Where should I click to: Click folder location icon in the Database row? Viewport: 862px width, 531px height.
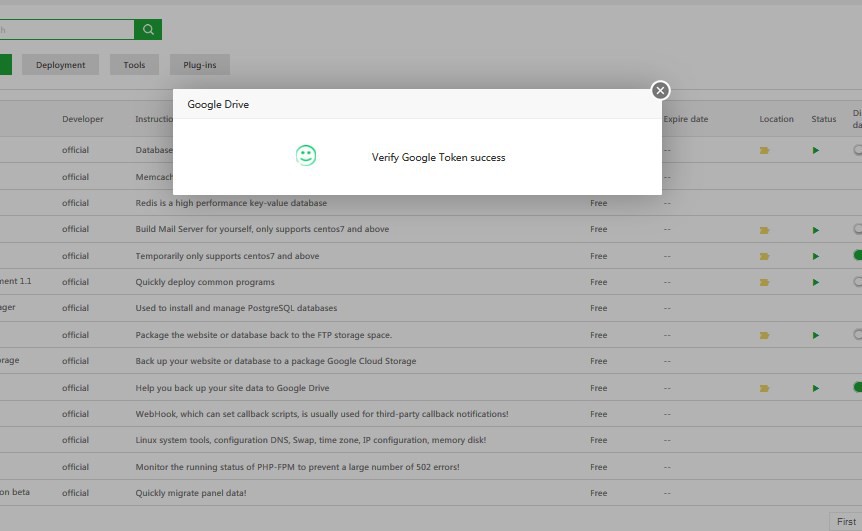(x=765, y=150)
